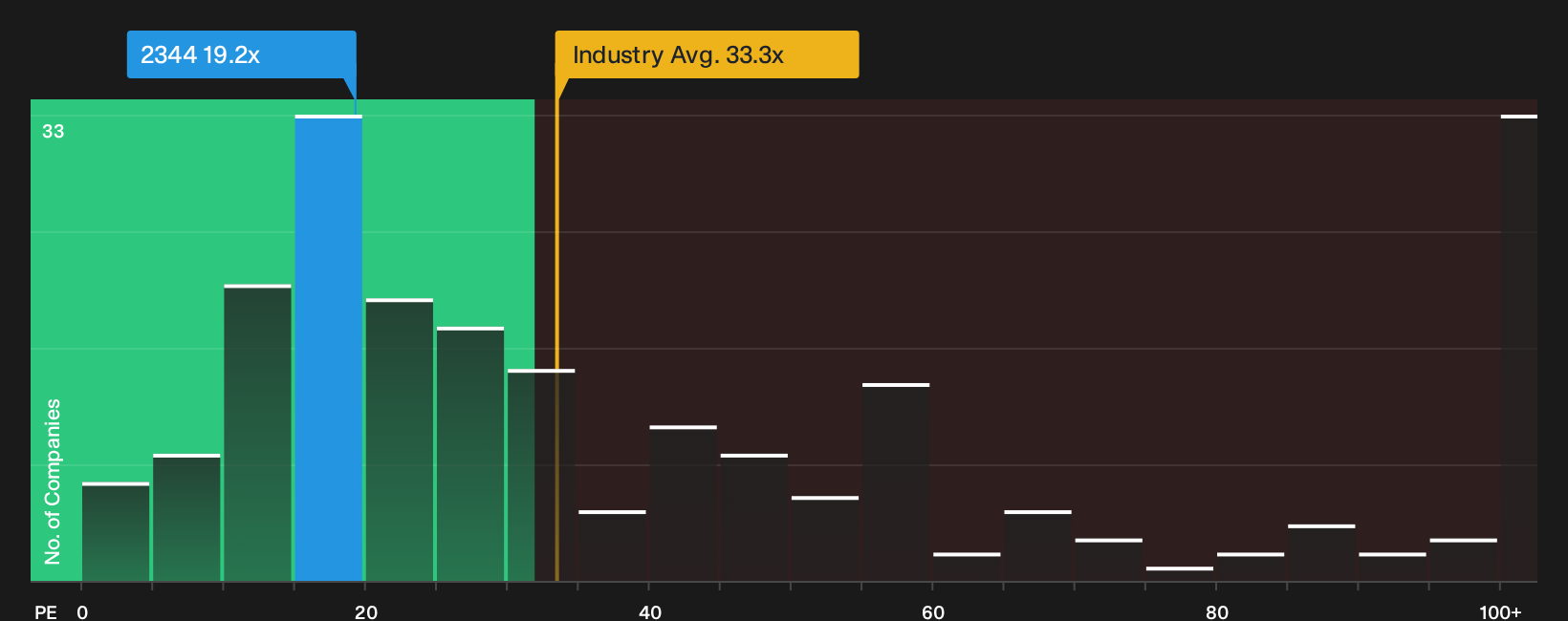Select the highlighted blue bar for PE 15-20
The width and height of the screenshot is (1568, 621).
click(329, 348)
